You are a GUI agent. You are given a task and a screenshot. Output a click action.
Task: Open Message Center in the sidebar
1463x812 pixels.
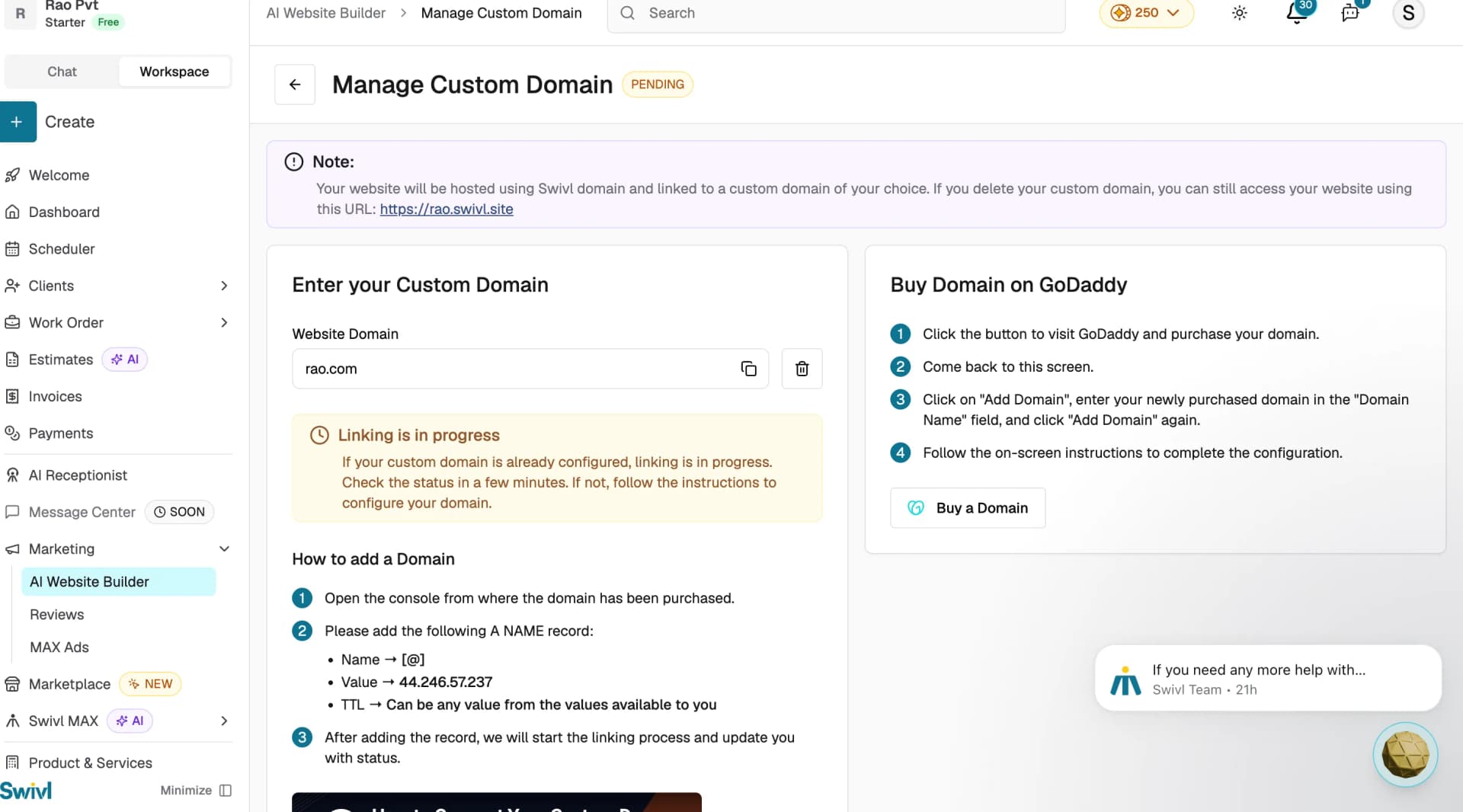(82, 512)
